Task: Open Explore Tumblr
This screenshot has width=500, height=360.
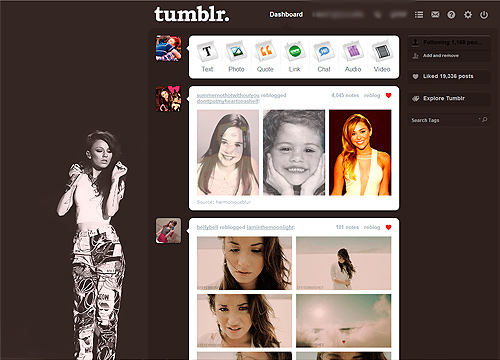Action: tap(449, 98)
